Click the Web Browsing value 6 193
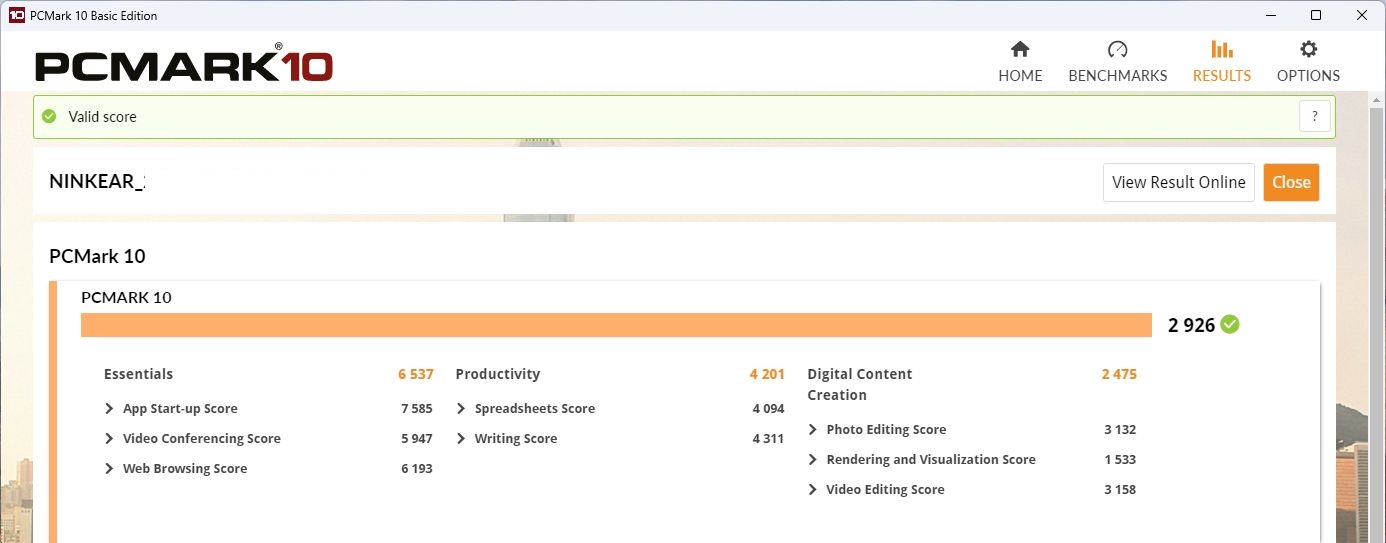1386x543 pixels. point(416,469)
